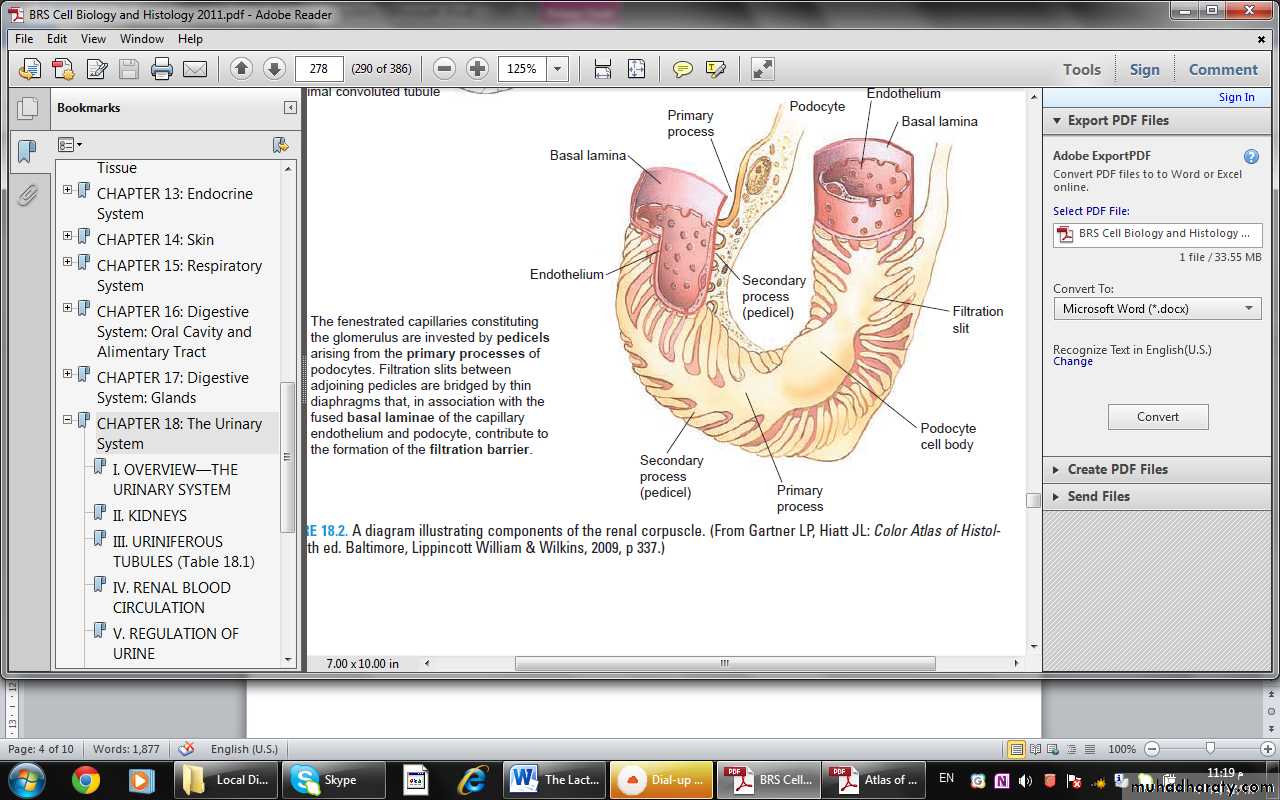Collapse the Bookmarks navigation pane
Screen dimensions: 1280x800
(x=290, y=108)
